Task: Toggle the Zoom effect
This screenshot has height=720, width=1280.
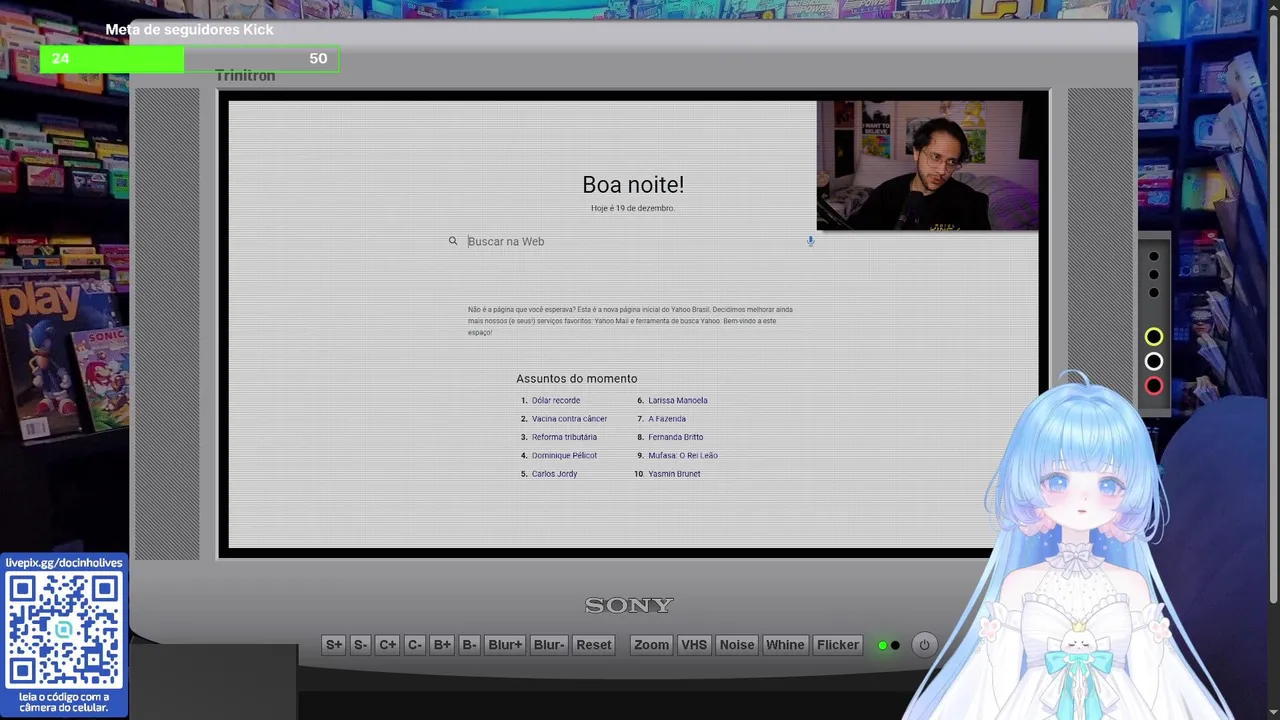Action: coord(651,645)
